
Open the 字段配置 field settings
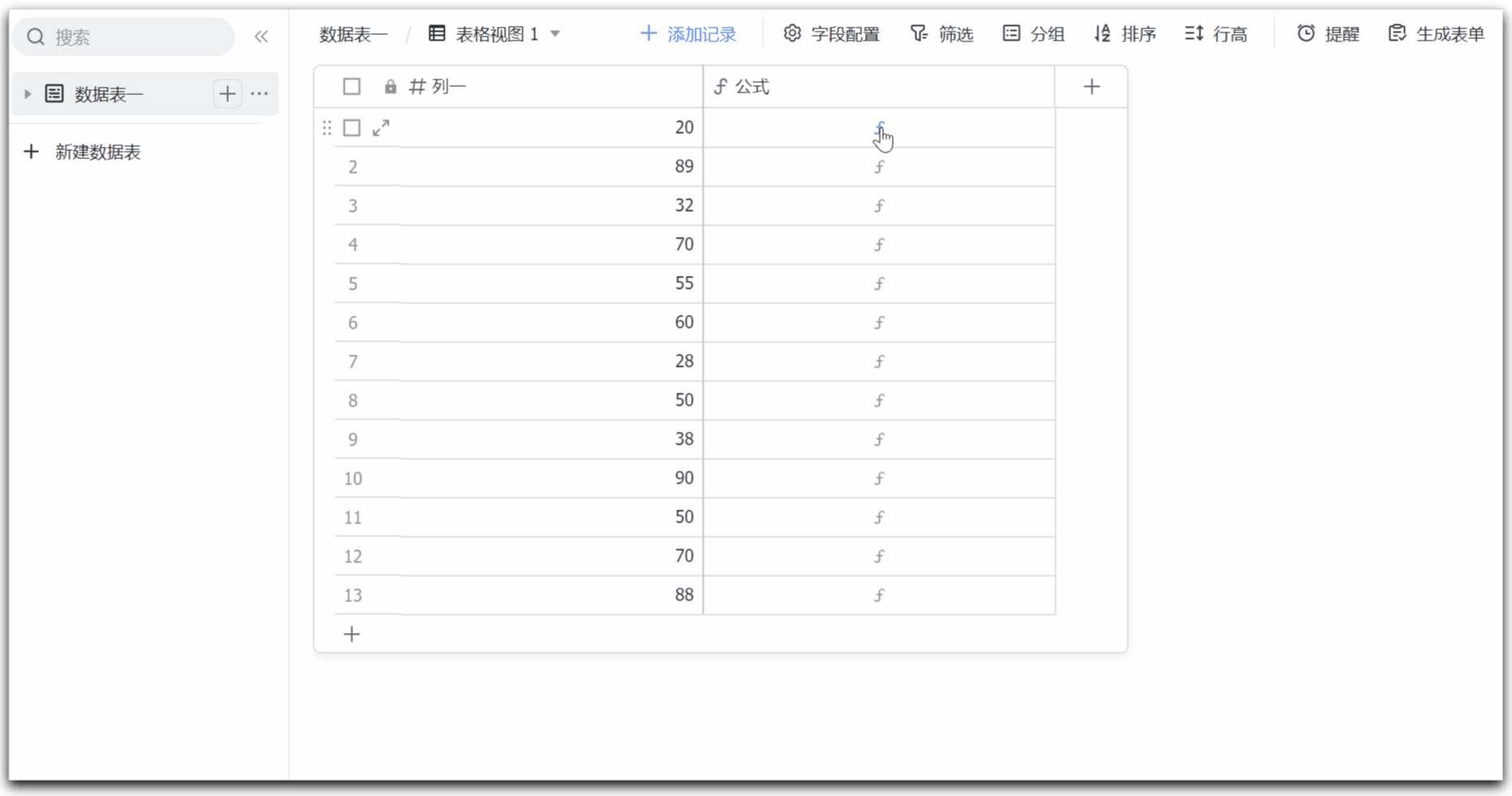tap(831, 33)
